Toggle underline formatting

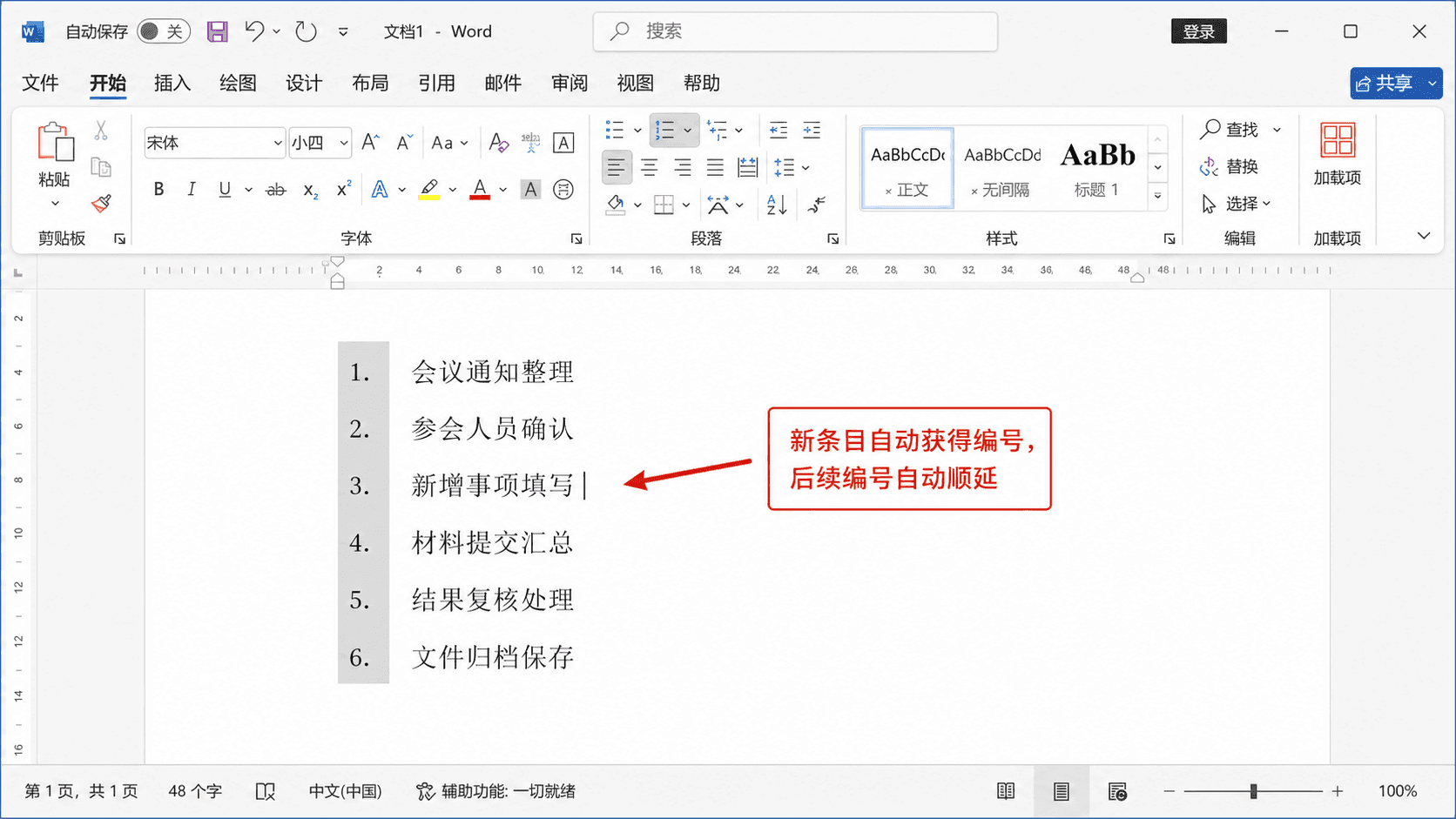click(x=225, y=190)
